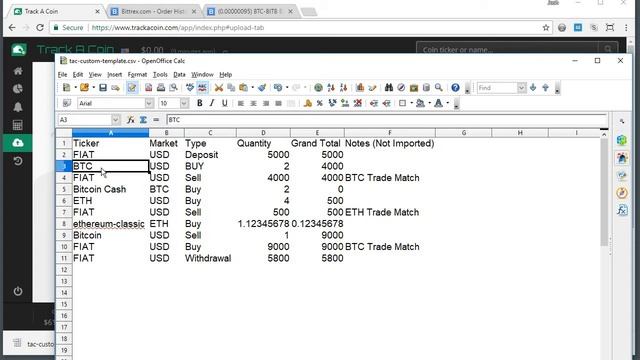The image size is (640, 360).
Task: Open the Paste options dropdown arrow
Action: (x=252, y=88)
